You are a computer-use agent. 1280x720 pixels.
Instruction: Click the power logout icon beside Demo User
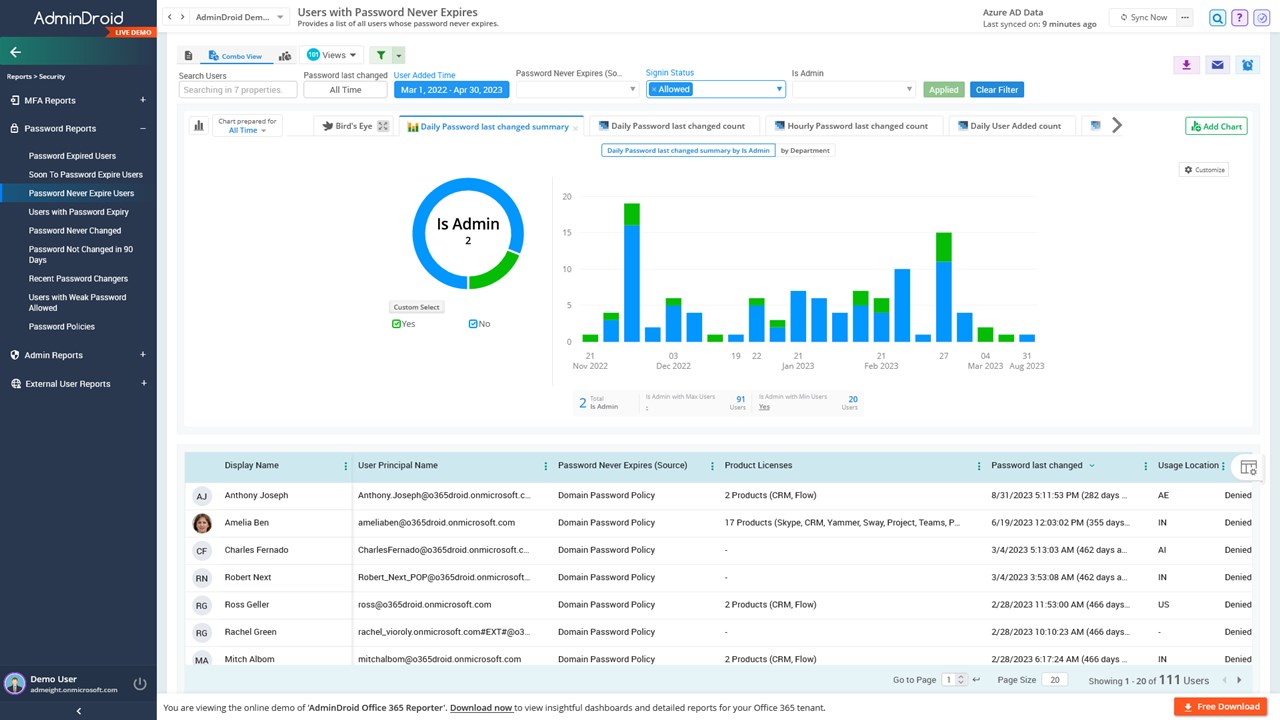click(x=140, y=684)
